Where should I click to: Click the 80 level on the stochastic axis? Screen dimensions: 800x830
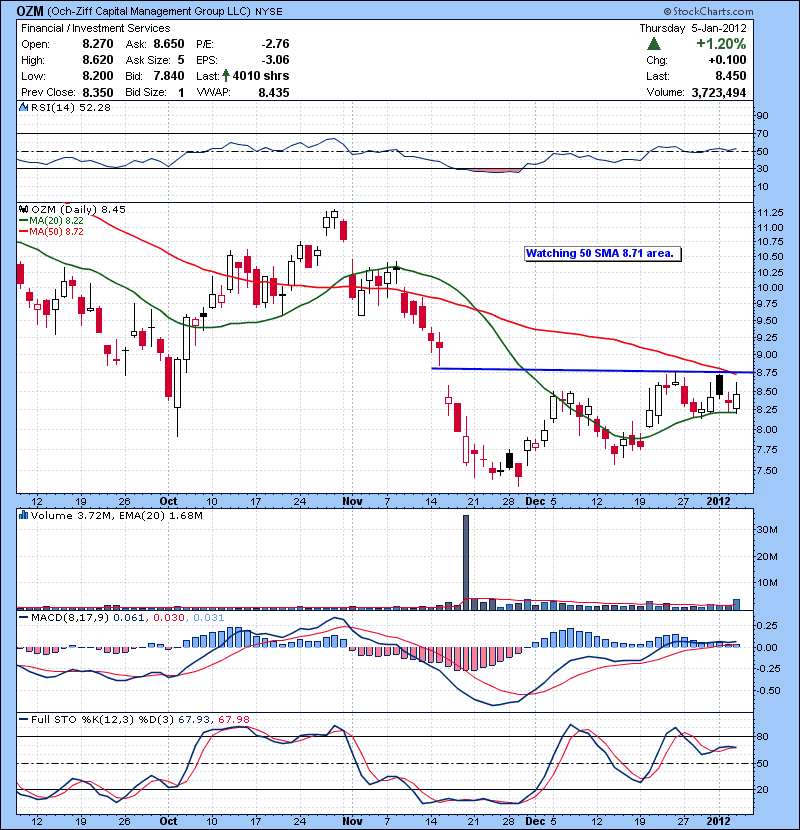pos(763,736)
